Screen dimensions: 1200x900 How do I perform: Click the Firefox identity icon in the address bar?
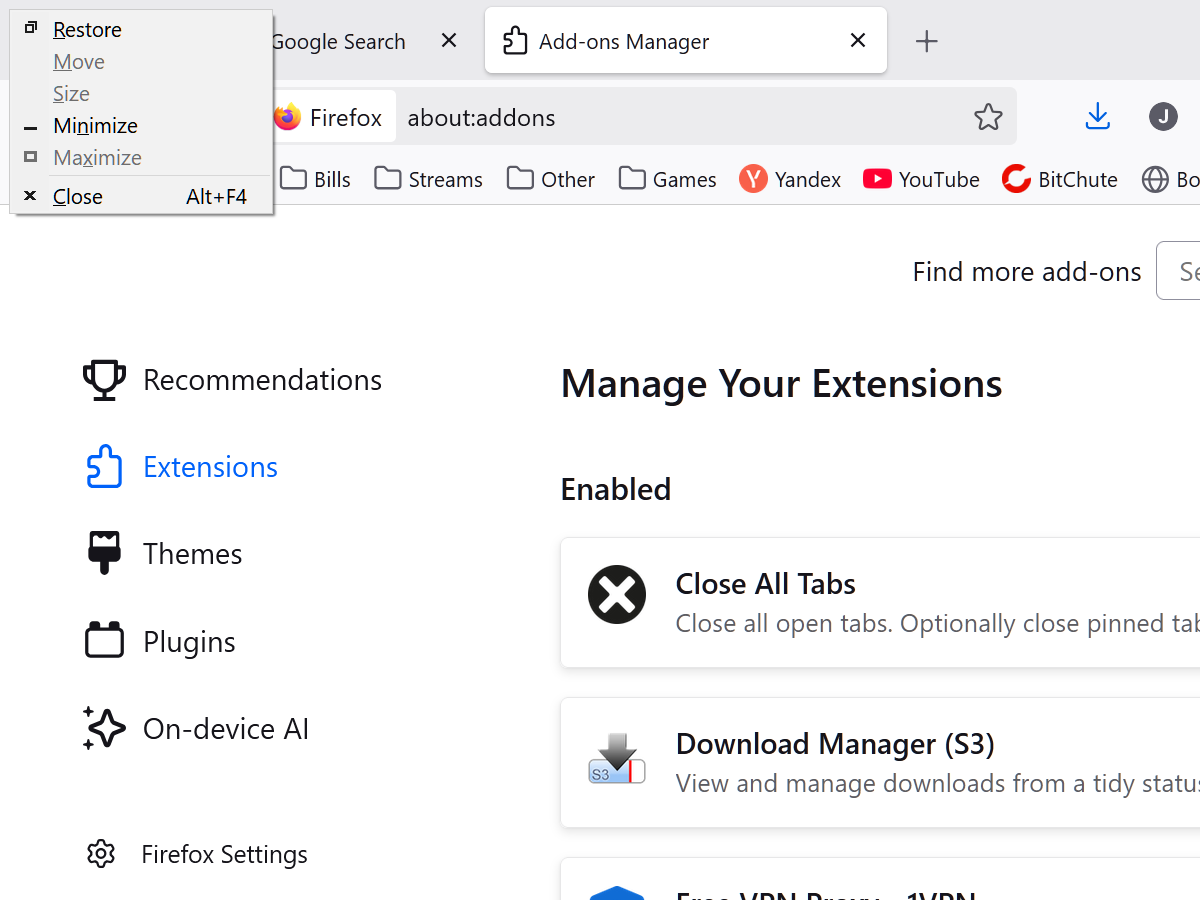(288, 117)
